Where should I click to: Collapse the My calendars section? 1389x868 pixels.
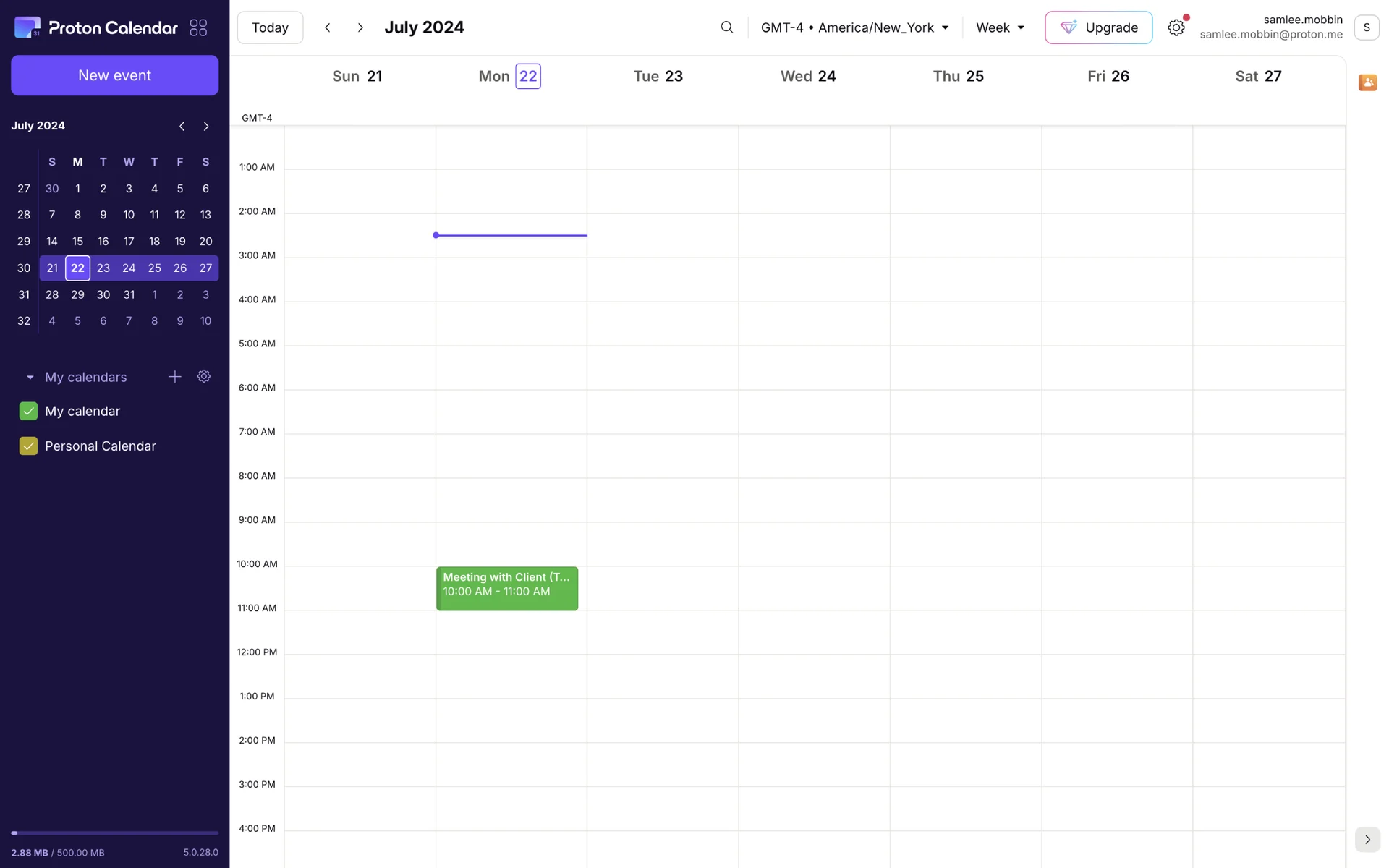click(30, 378)
